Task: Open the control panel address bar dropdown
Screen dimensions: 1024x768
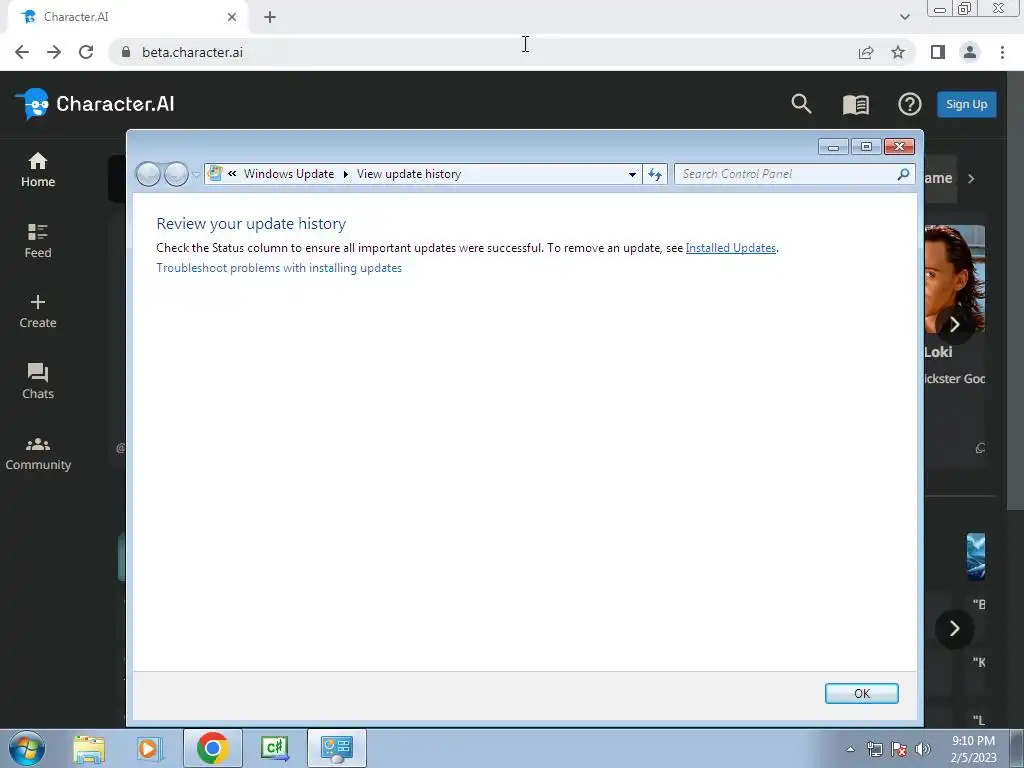Action: (x=632, y=174)
